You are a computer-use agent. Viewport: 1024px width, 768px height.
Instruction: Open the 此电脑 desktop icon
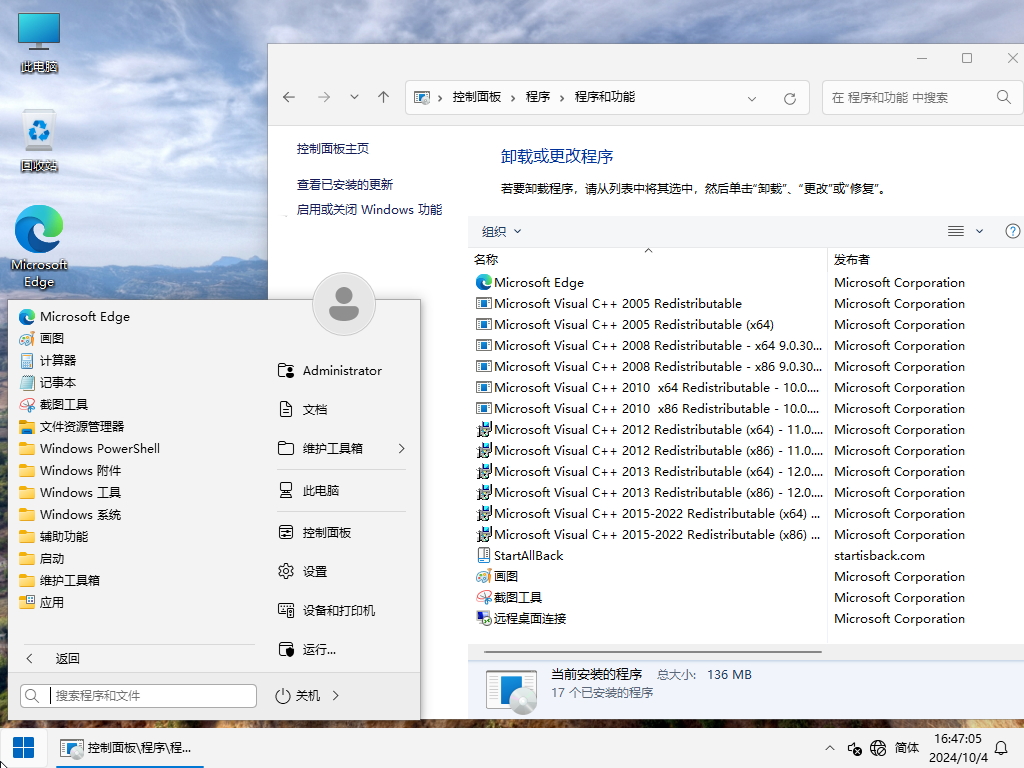tap(39, 42)
